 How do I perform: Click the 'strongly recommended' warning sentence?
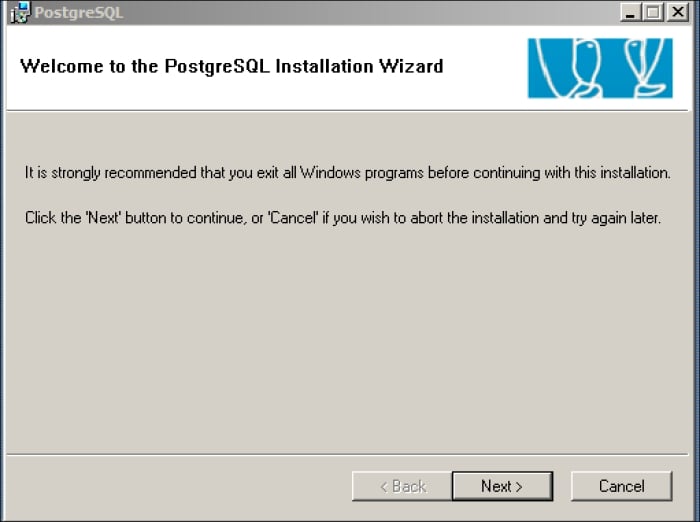347,173
